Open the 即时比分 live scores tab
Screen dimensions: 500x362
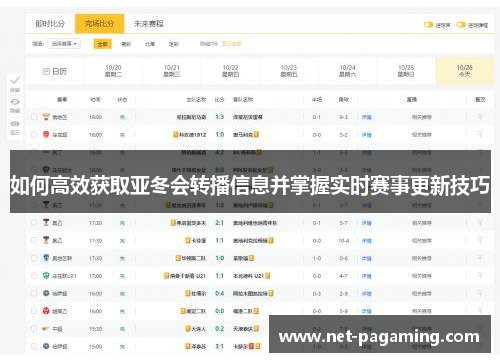click(x=50, y=24)
